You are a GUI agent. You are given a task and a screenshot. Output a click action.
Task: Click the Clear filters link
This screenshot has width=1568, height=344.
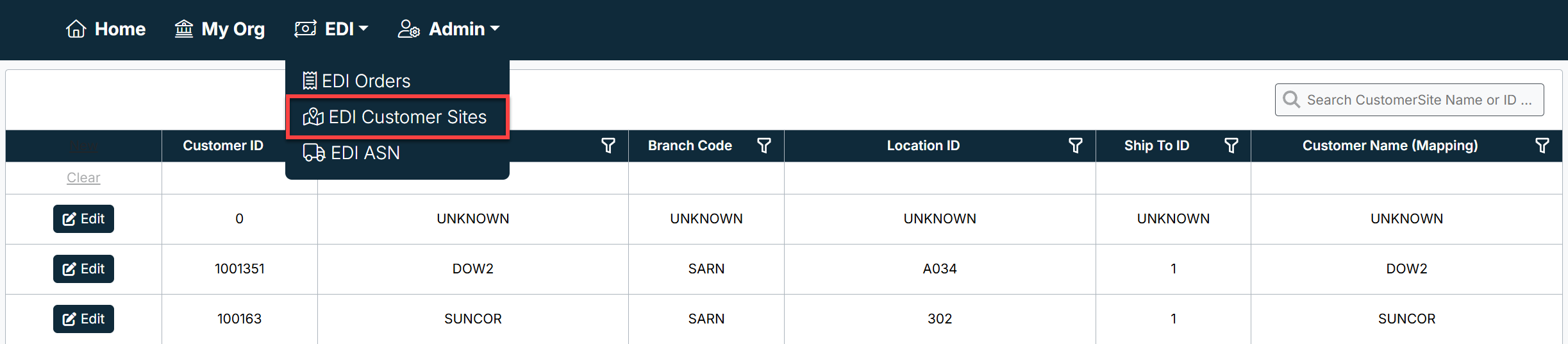click(x=83, y=178)
